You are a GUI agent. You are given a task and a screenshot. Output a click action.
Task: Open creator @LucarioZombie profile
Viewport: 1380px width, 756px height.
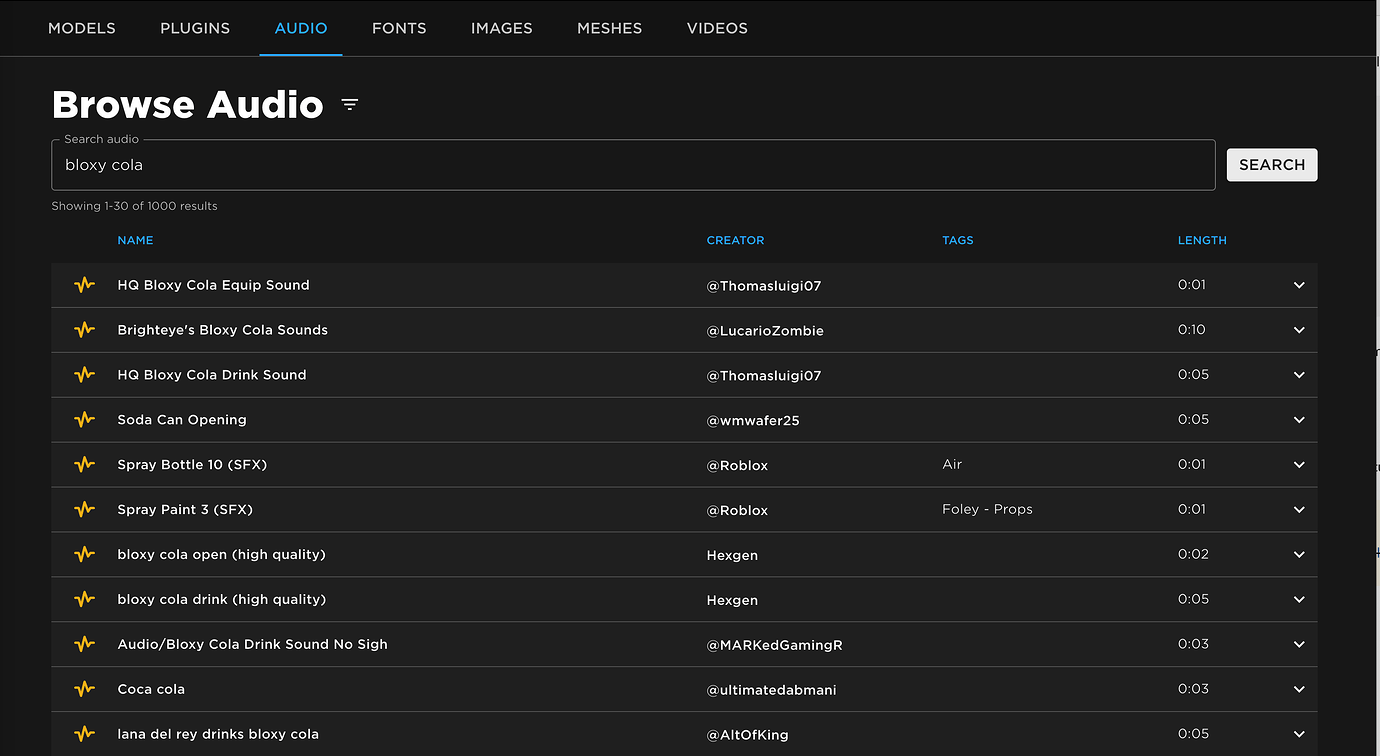765,331
